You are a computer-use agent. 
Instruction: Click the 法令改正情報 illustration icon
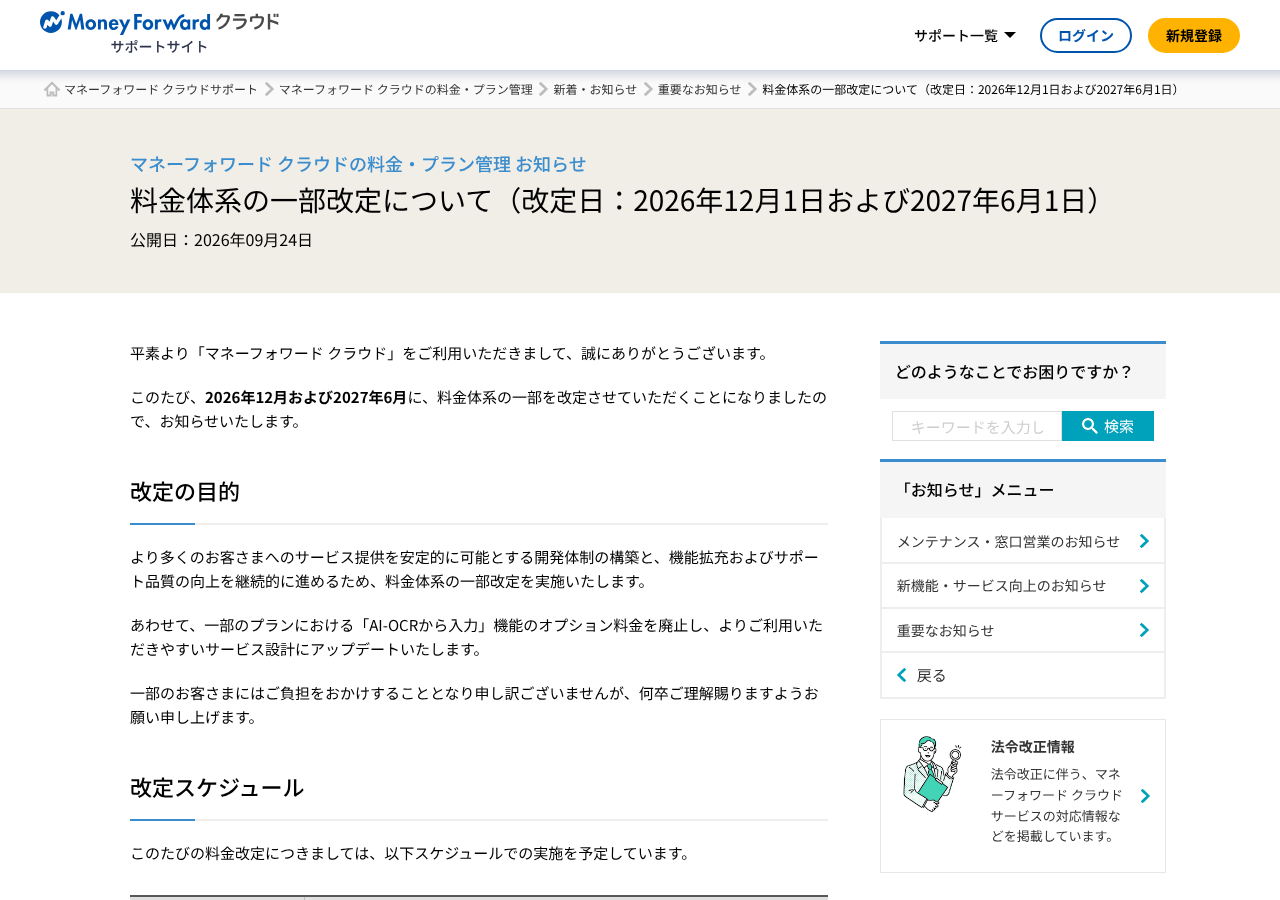tap(932, 774)
